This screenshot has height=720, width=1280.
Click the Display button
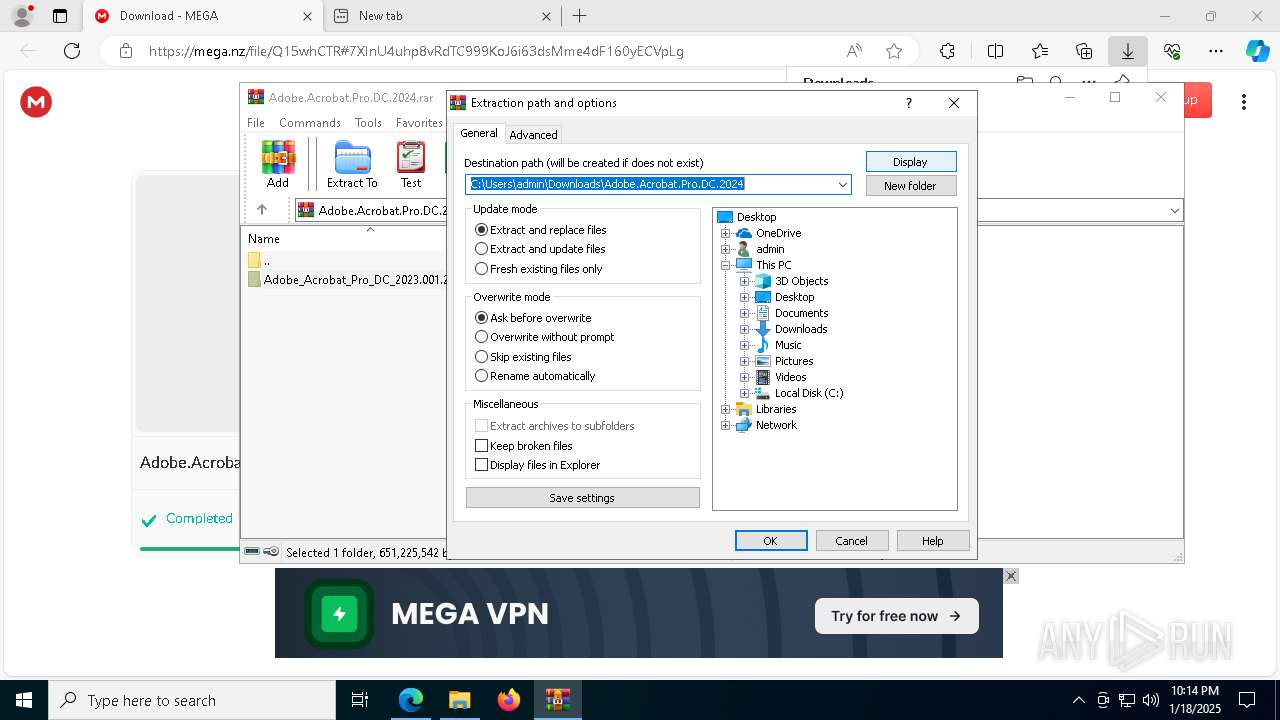pyautogui.click(x=911, y=162)
